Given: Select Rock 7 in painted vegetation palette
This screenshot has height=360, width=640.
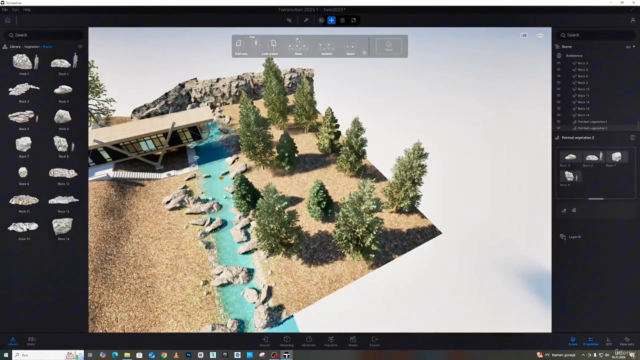Looking at the screenshot, I should 617,157.
